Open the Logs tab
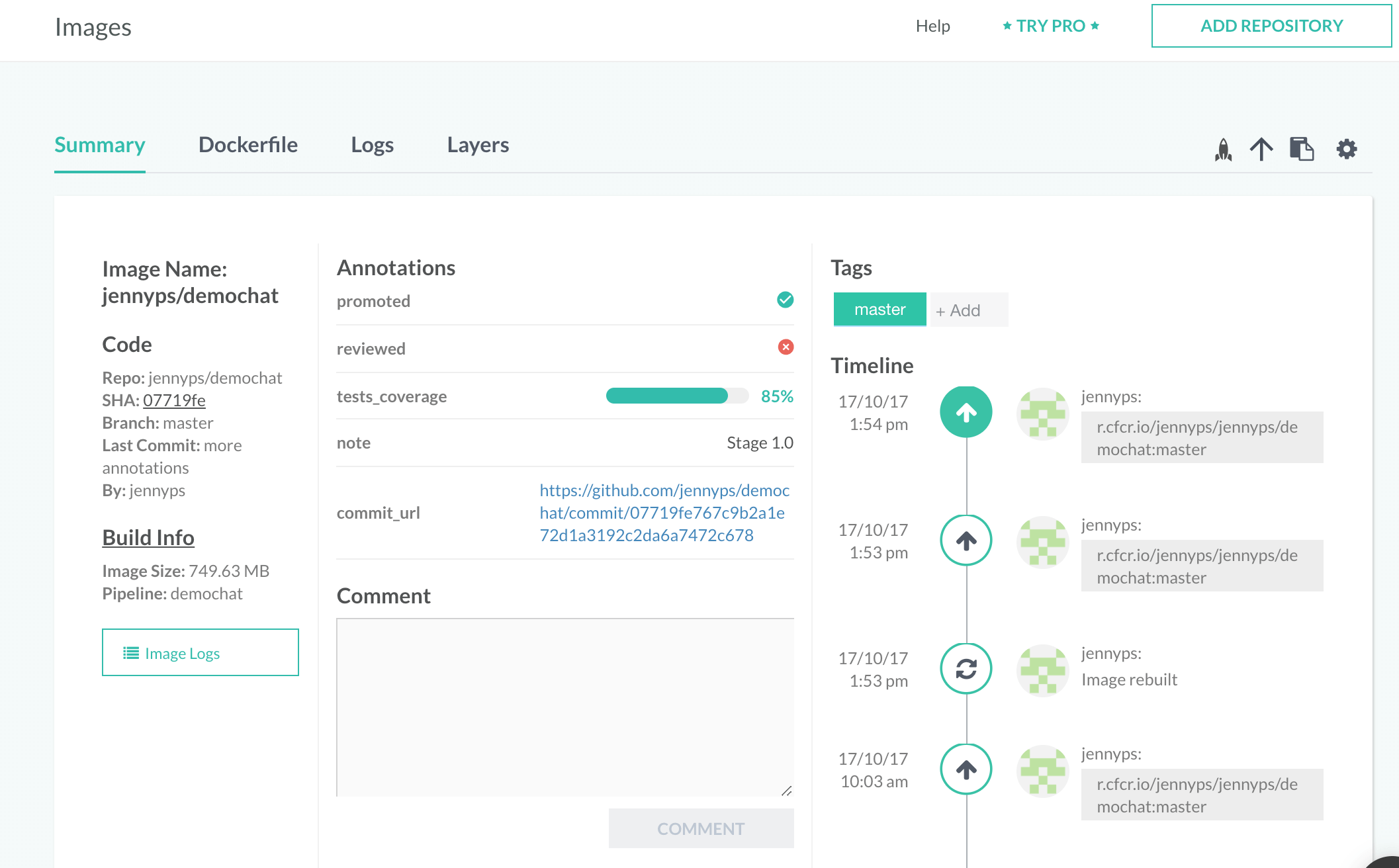This screenshot has height=868, width=1399. pyautogui.click(x=372, y=145)
